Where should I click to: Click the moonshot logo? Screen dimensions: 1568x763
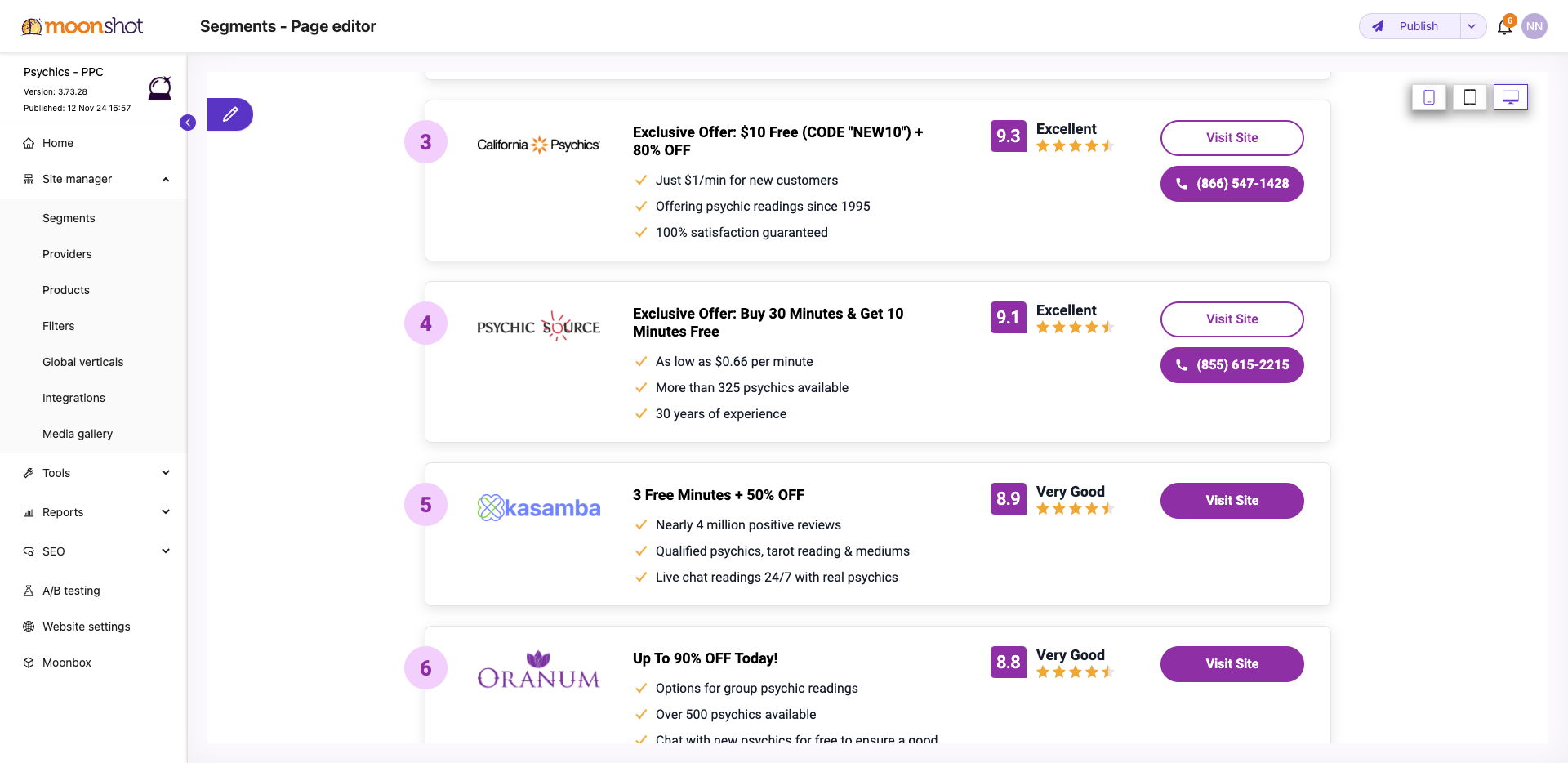82,26
